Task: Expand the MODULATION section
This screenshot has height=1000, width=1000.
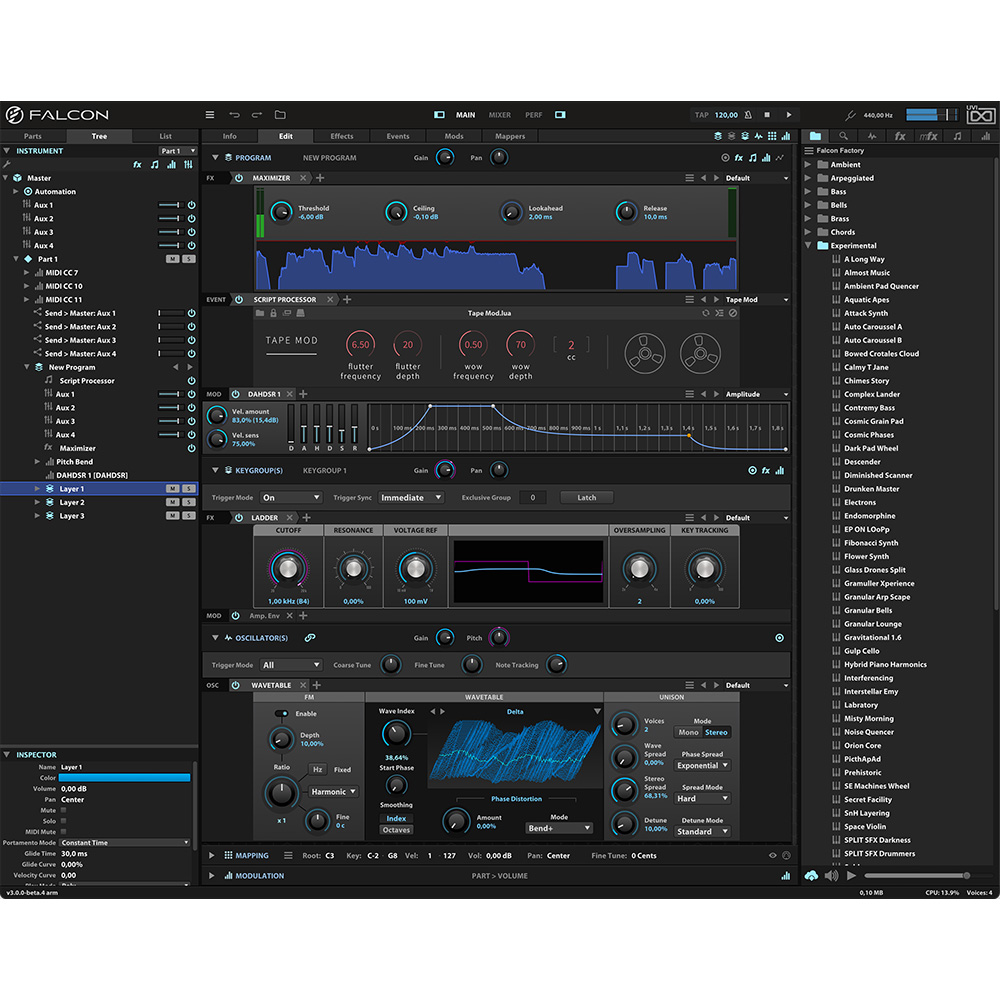Action: tap(211, 876)
